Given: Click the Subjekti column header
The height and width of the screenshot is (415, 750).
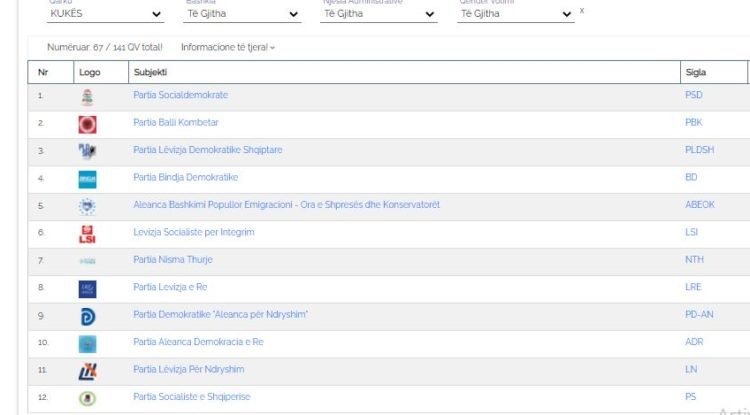Looking at the screenshot, I should tap(150, 72).
